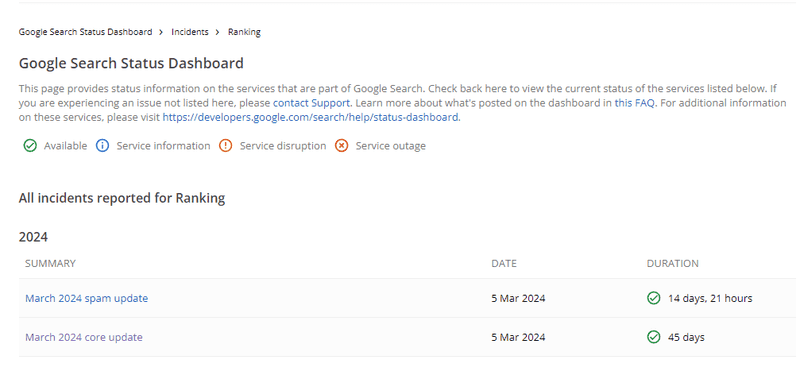Click chevron after Incidents breadcrumb

[218, 32]
